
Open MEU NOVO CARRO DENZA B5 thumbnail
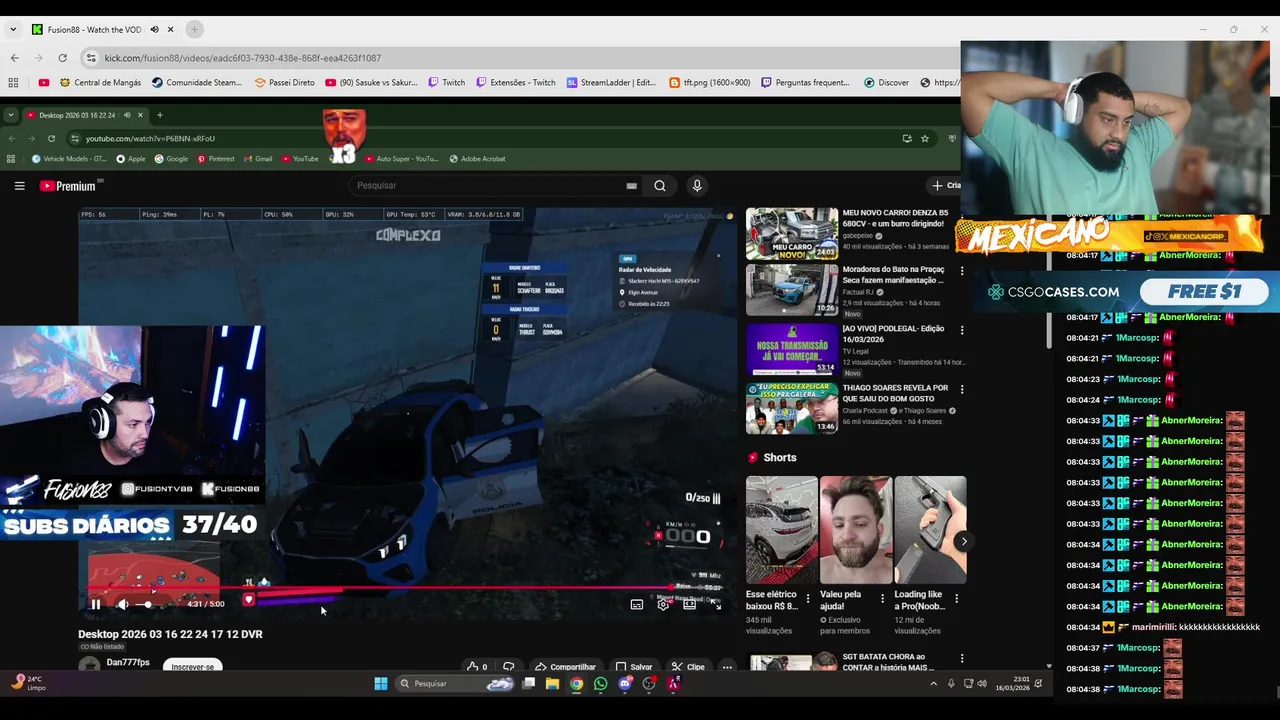click(792, 233)
